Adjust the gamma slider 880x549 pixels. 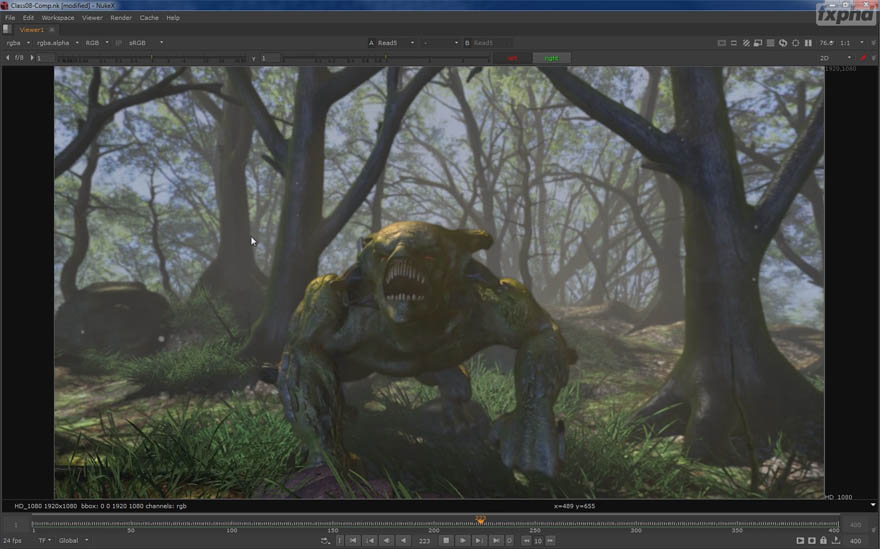(x=386, y=58)
